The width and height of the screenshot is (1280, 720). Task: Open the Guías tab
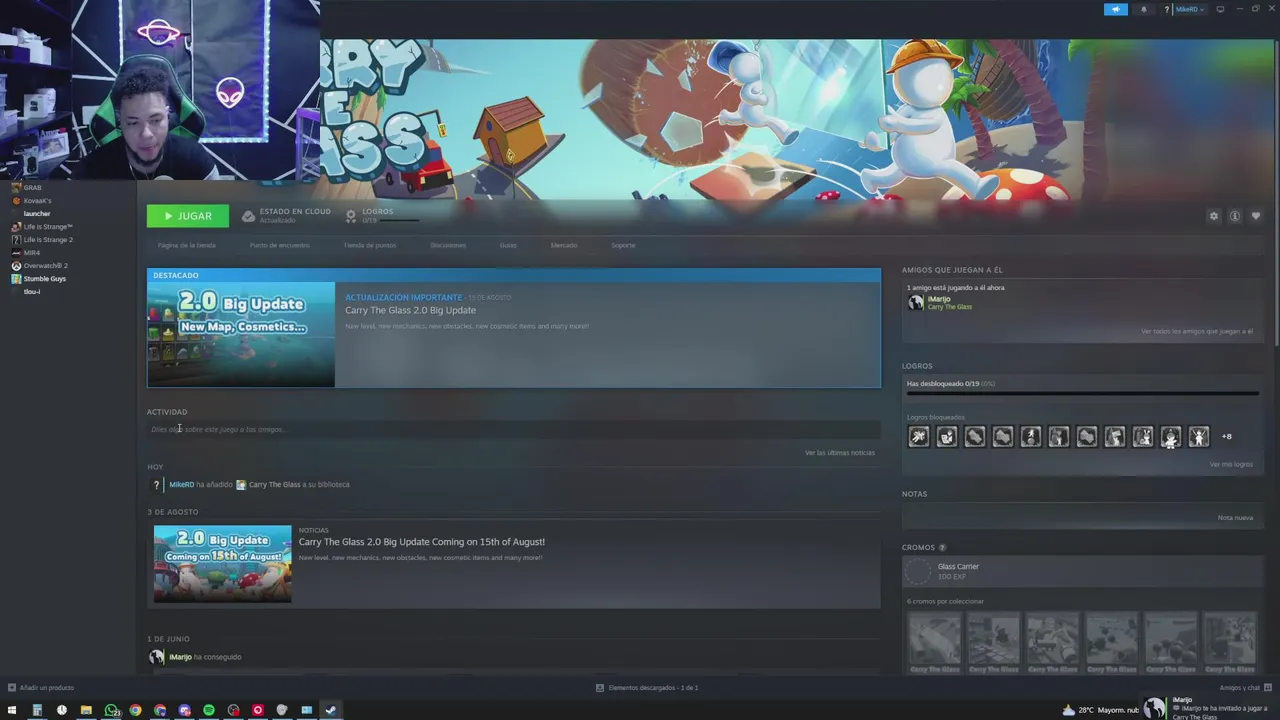coord(508,245)
